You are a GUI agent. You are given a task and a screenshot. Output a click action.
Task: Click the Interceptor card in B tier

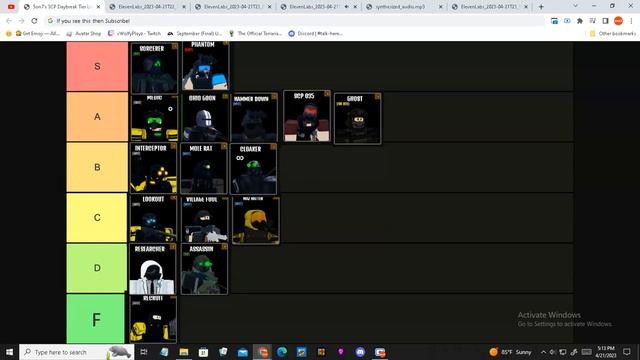coord(153,168)
